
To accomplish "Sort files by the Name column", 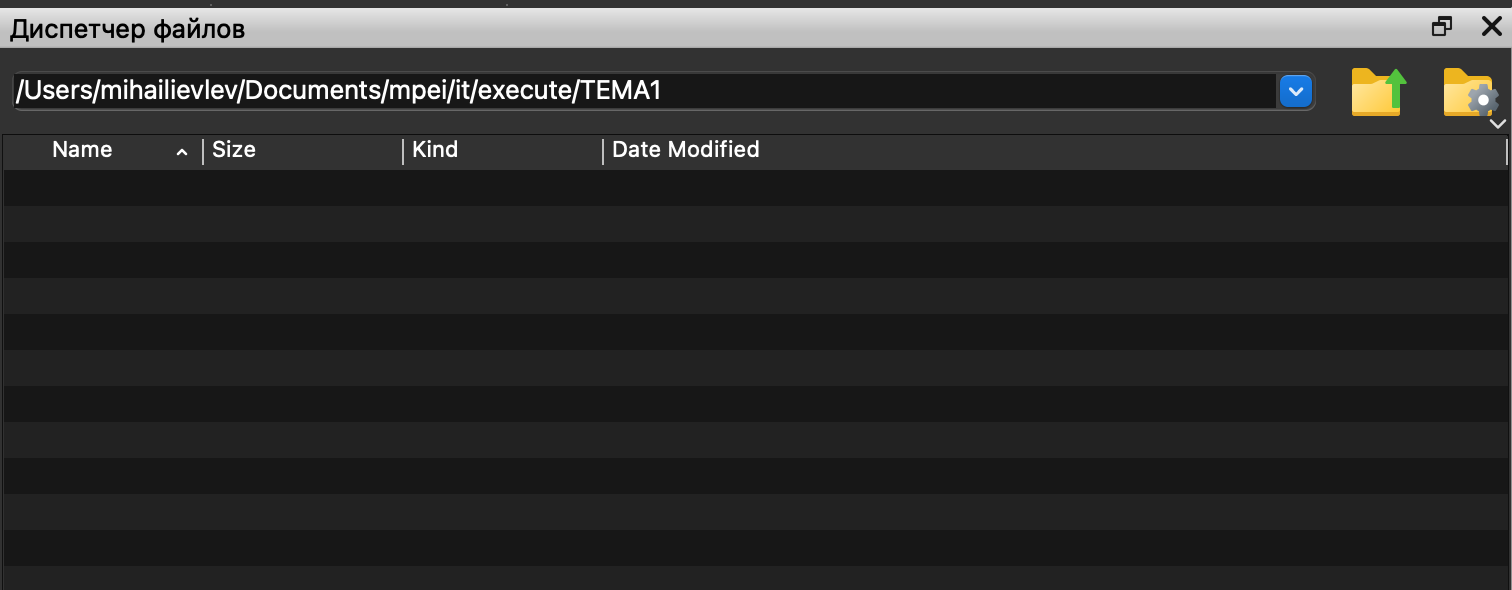I will pyautogui.click(x=82, y=150).
